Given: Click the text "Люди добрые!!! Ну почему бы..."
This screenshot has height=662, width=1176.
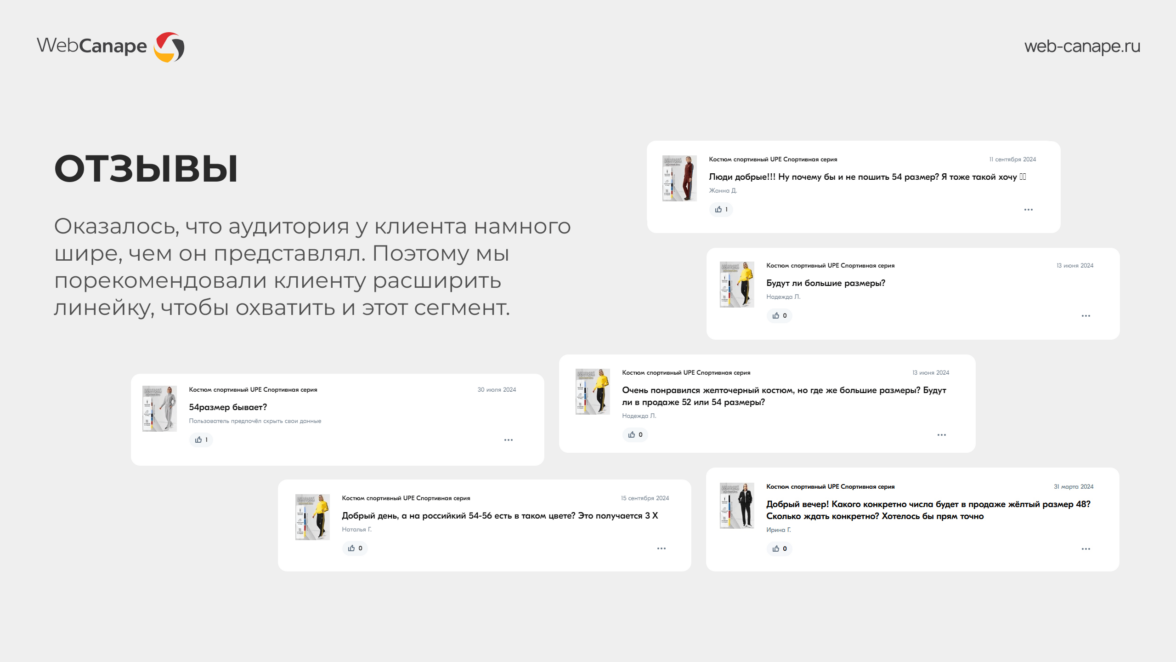Looking at the screenshot, I should (x=867, y=177).
